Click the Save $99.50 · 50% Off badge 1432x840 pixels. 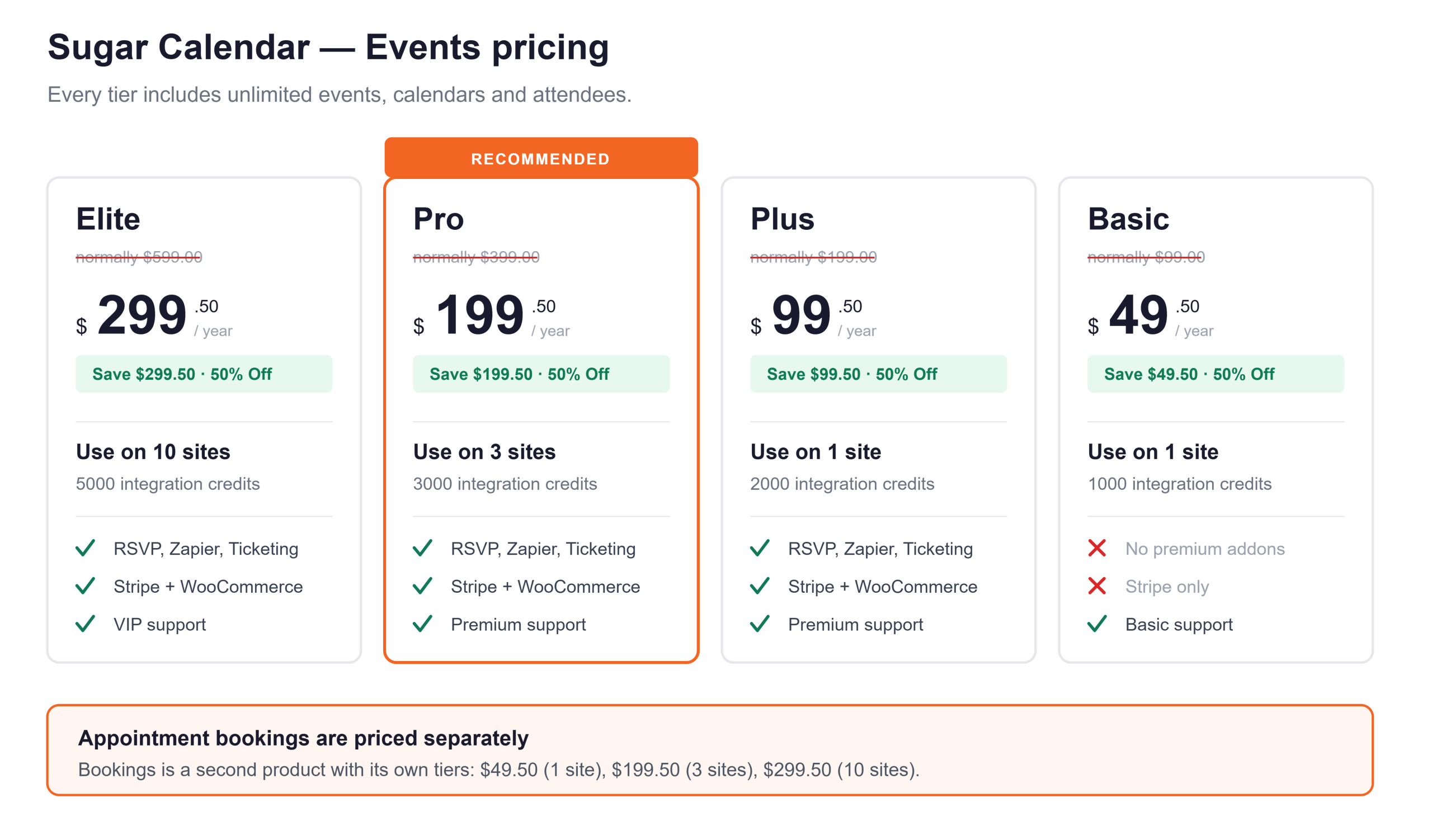(x=878, y=374)
